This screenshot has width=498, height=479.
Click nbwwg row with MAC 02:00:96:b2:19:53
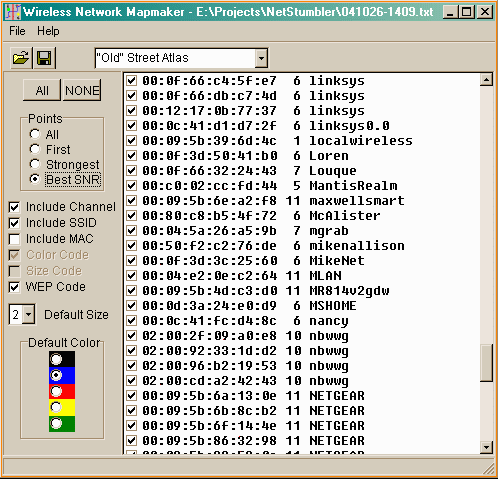click(245, 366)
